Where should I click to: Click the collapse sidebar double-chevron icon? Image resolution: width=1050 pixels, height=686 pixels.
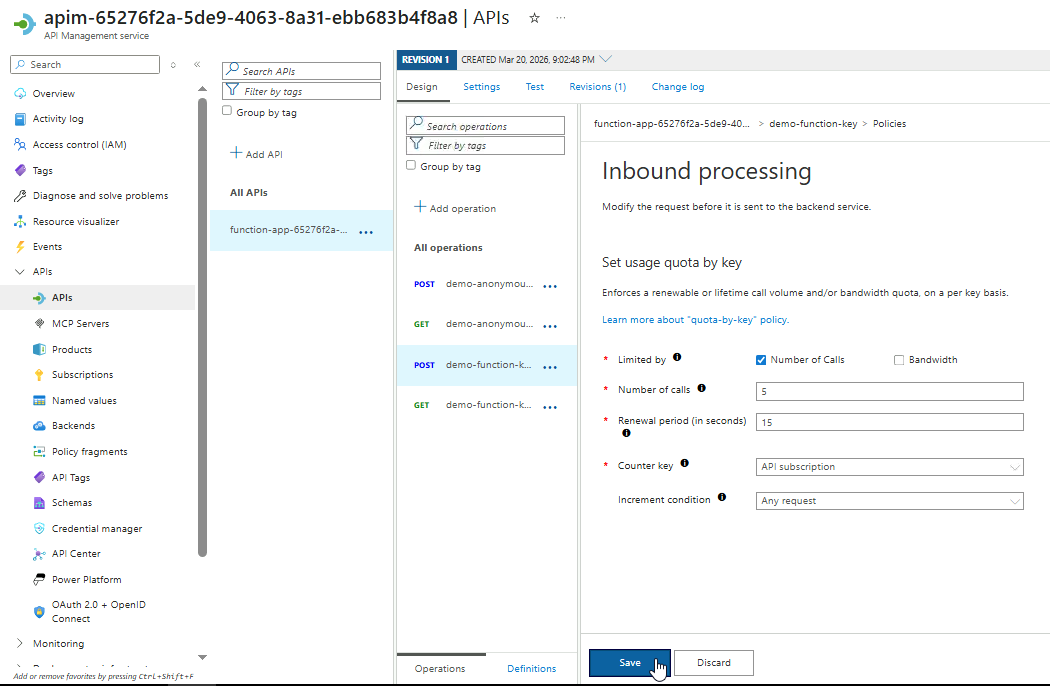[197, 65]
